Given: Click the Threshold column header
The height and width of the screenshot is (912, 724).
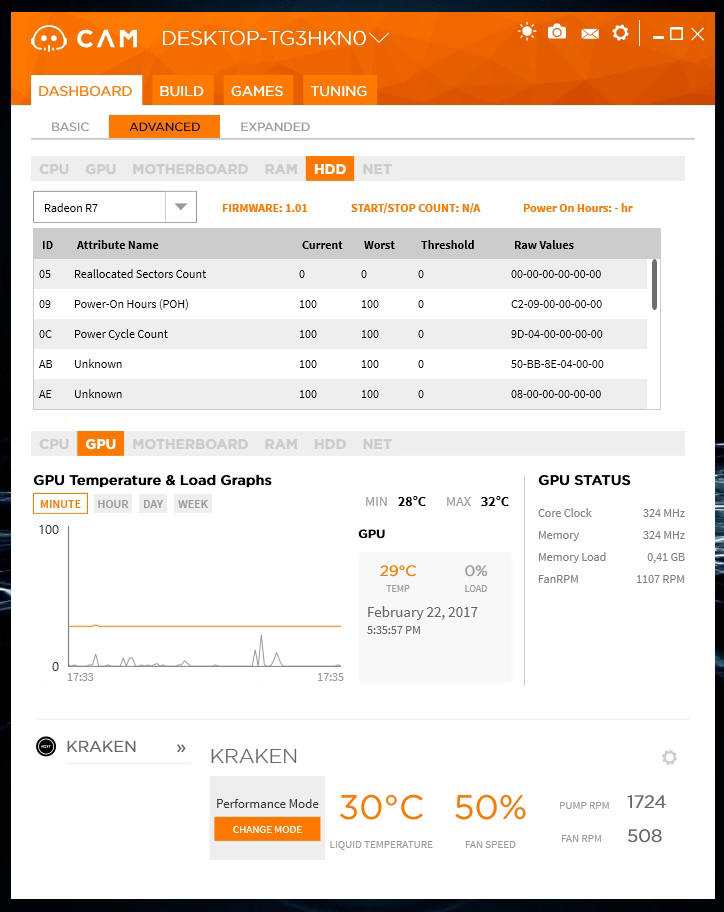Looking at the screenshot, I should [448, 245].
